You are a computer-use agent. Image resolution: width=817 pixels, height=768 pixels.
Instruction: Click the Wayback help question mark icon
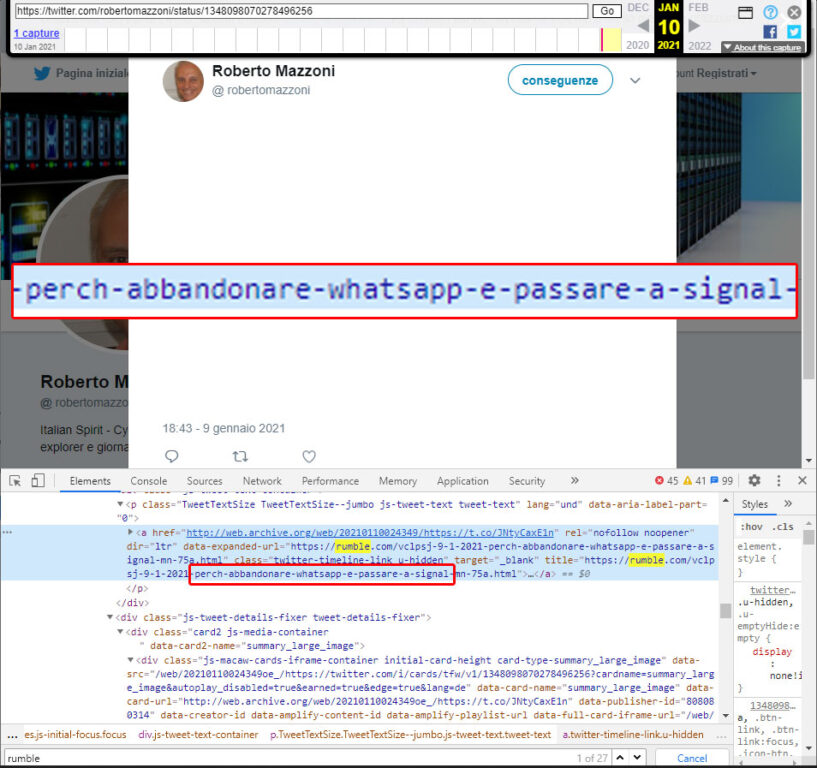point(770,12)
